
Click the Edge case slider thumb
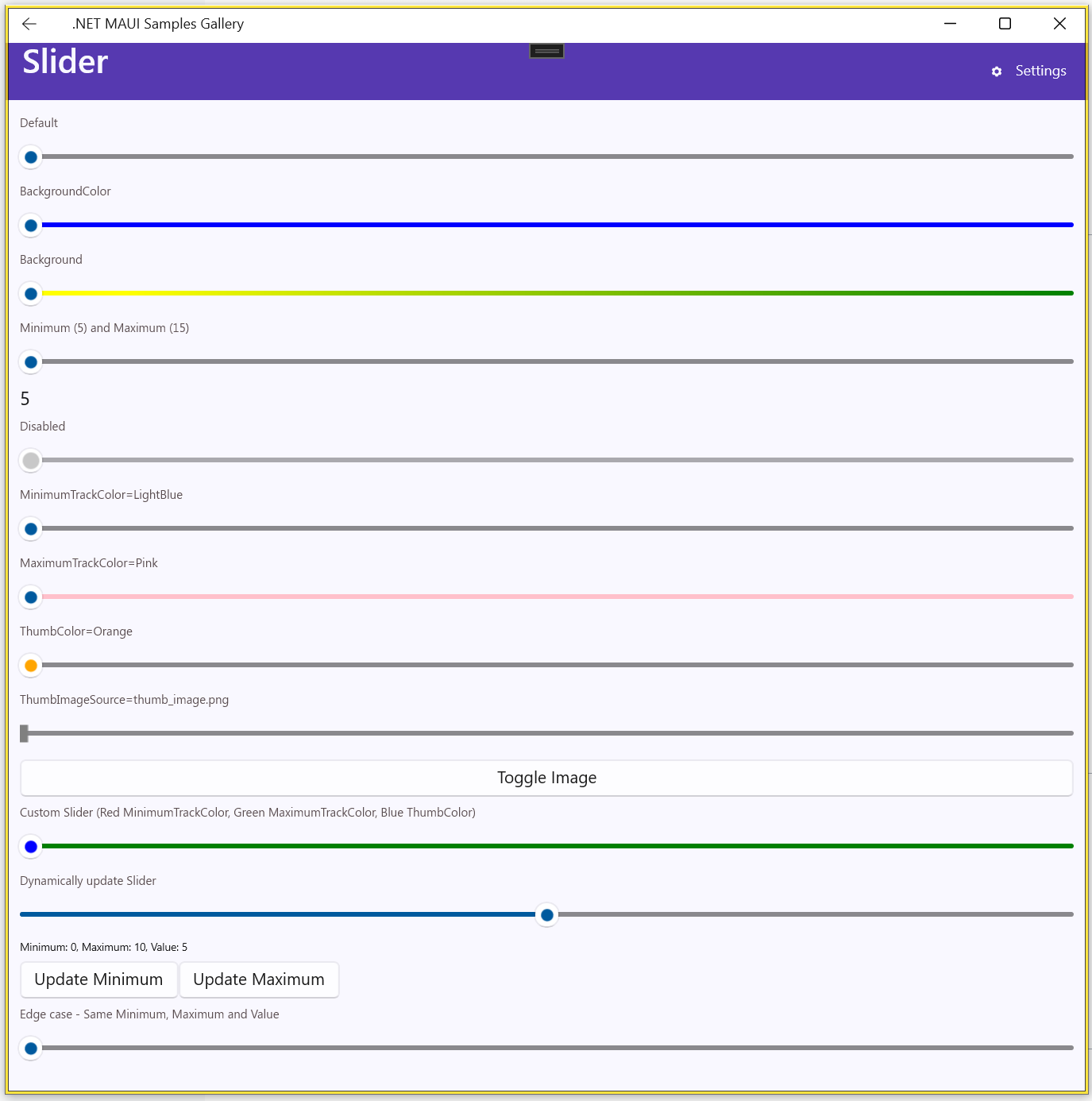31,1049
